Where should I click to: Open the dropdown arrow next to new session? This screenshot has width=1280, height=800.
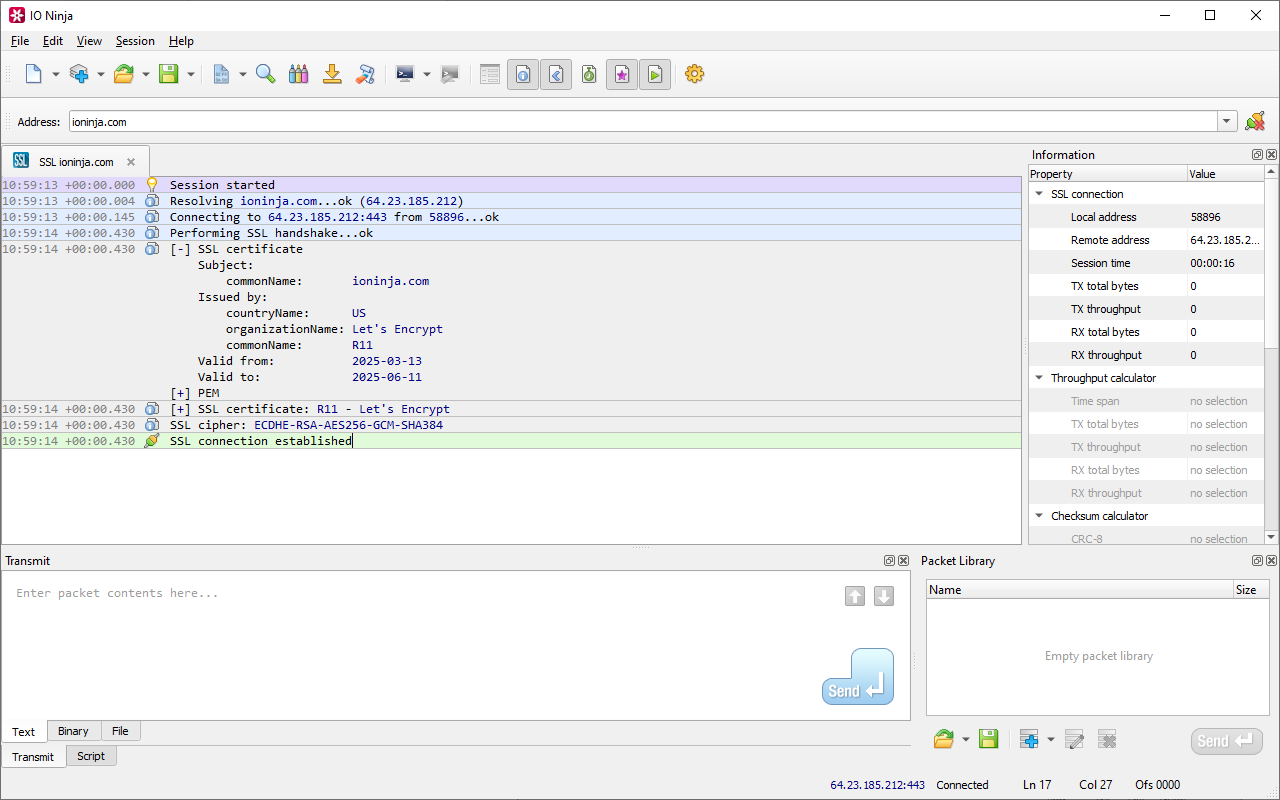(x=56, y=74)
